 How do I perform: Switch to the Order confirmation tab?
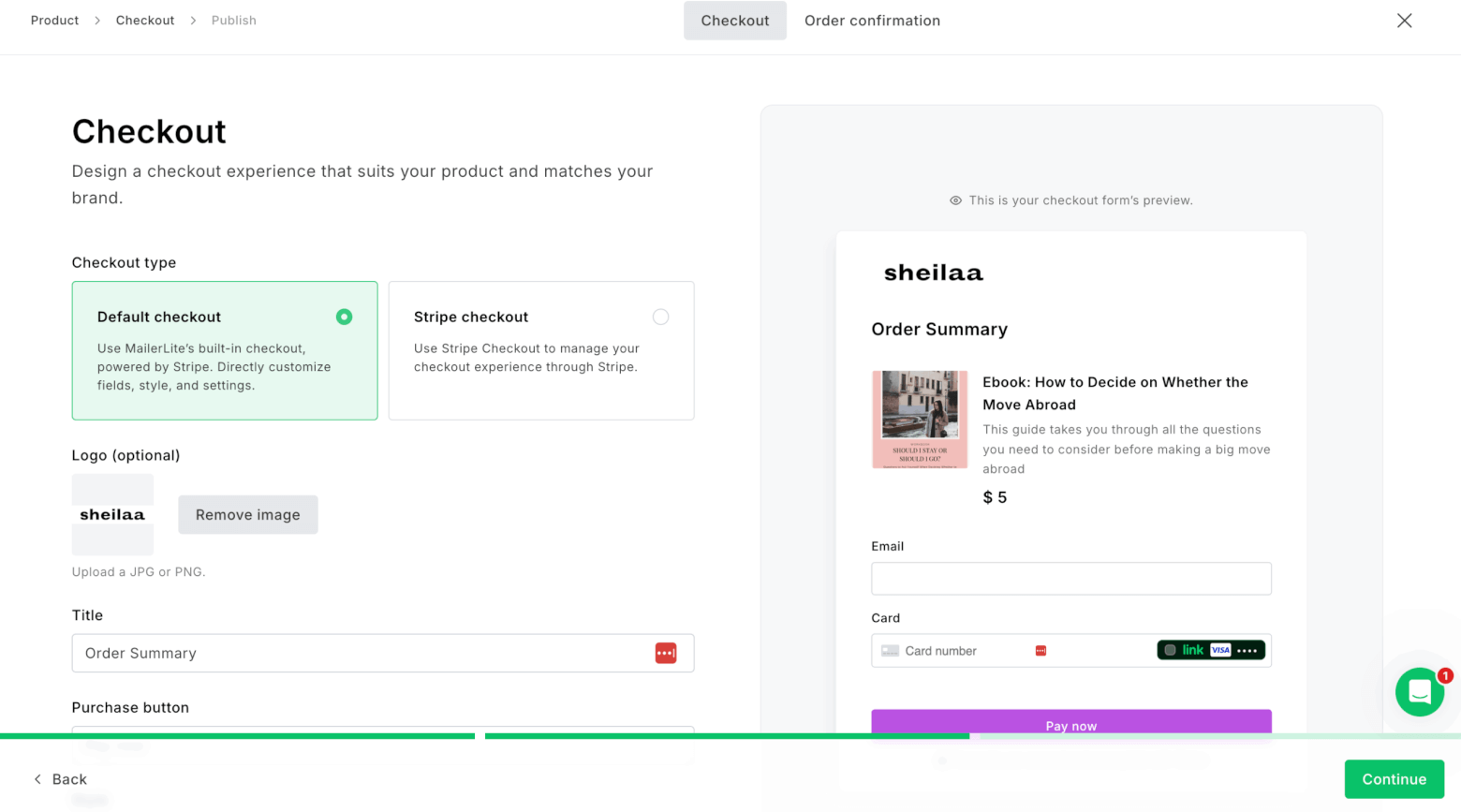pos(872,21)
